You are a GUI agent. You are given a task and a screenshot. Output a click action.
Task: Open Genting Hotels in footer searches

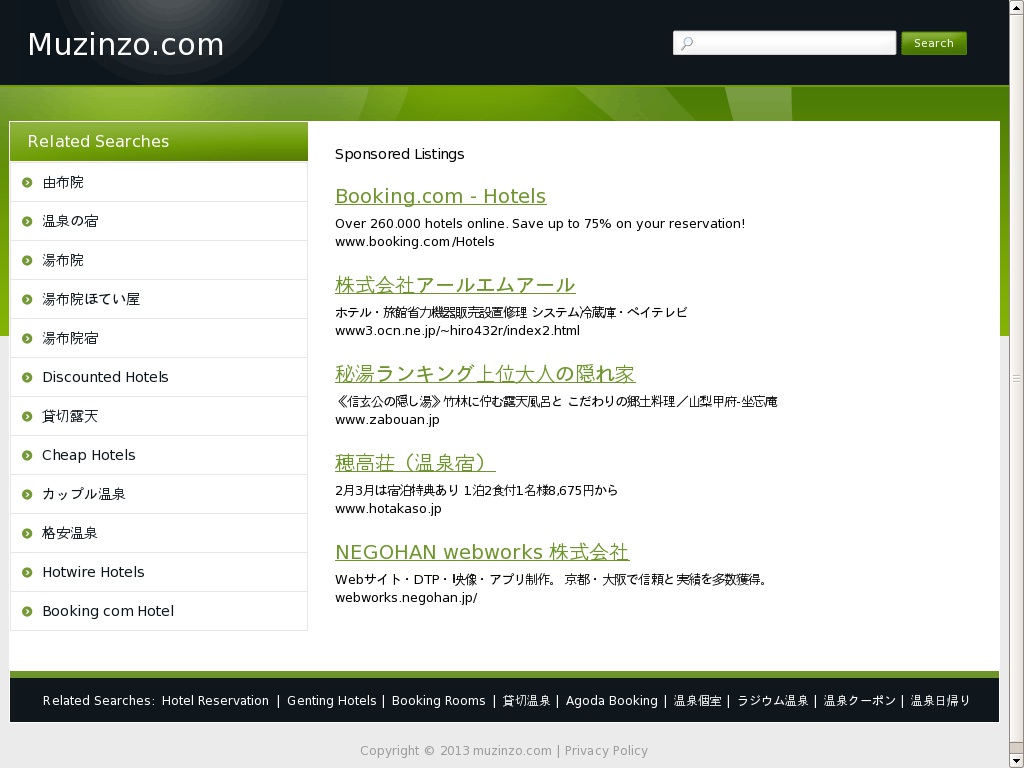pyautogui.click(x=332, y=701)
